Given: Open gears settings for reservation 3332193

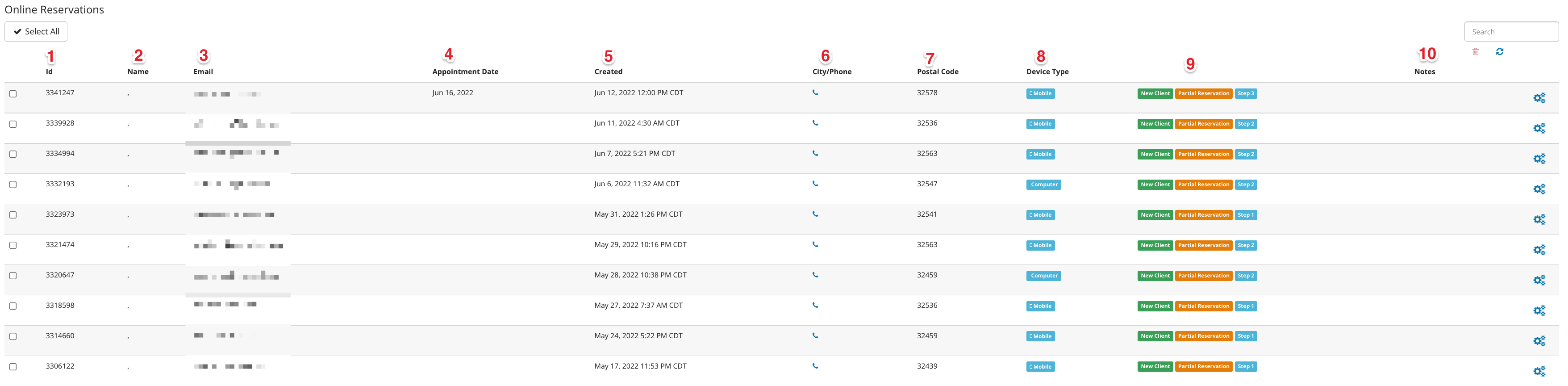Looking at the screenshot, I should tap(1539, 189).
